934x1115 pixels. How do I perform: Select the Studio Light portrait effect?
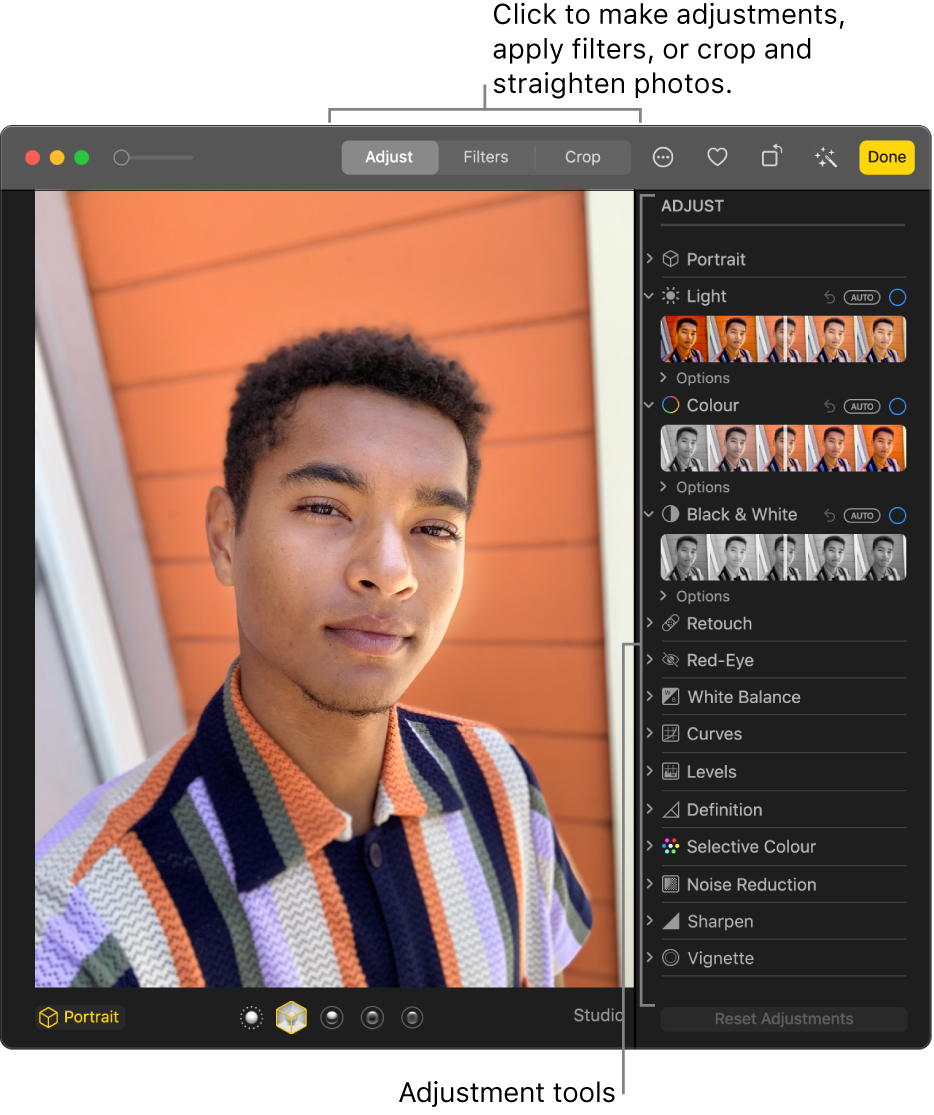click(x=292, y=1017)
